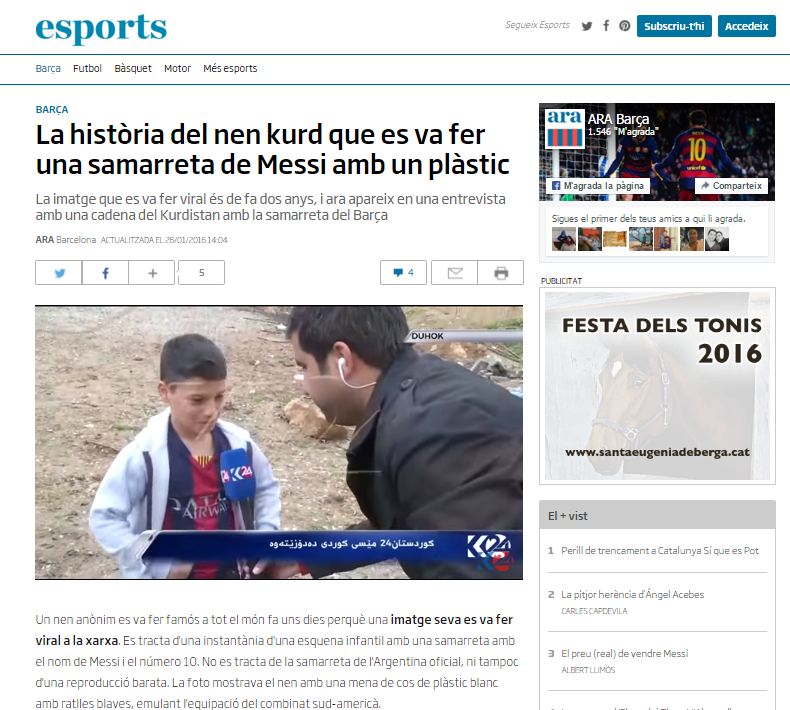Click the article headline about the Kurdish boy

click(x=273, y=150)
